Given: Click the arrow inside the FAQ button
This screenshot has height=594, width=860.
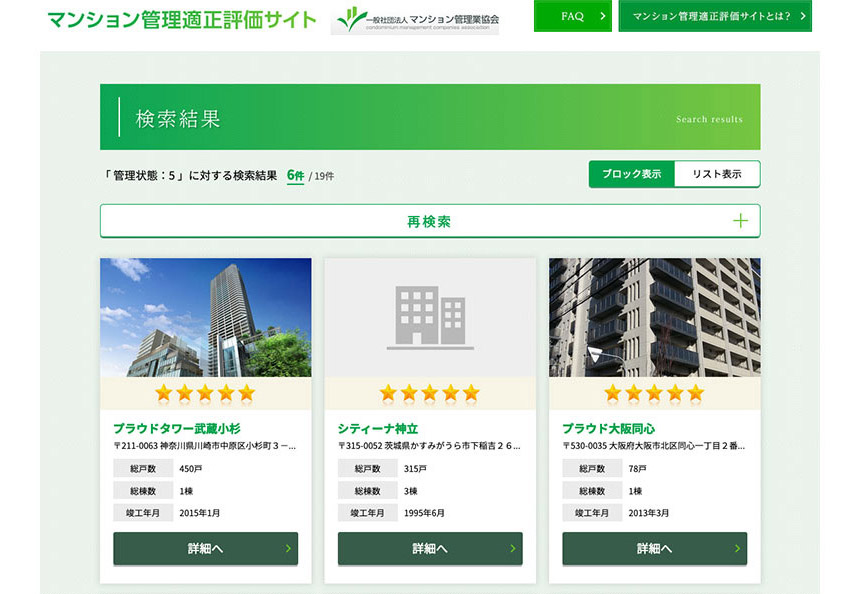Looking at the screenshot, I should point(602,16).
